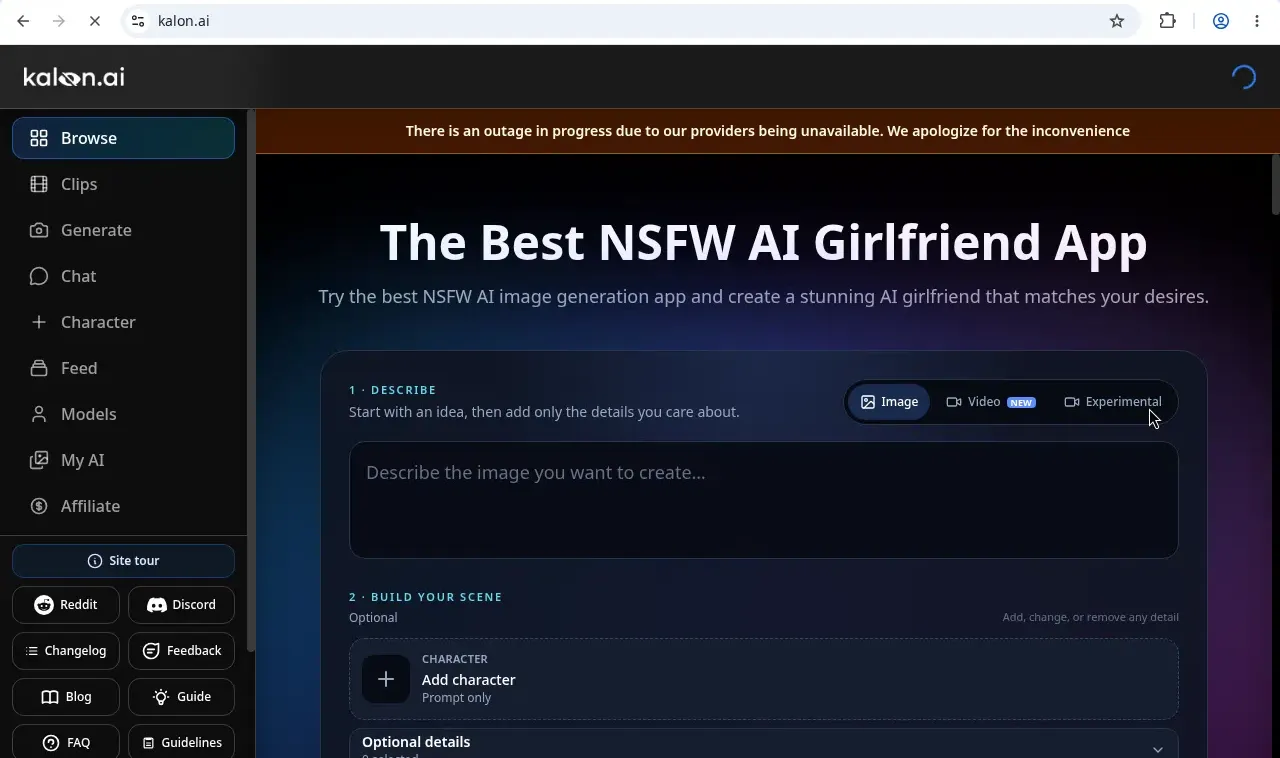1280x758 pixels.
Task: Click the plus icon beside Character in sidebar
Action: (x=39, y=322)
